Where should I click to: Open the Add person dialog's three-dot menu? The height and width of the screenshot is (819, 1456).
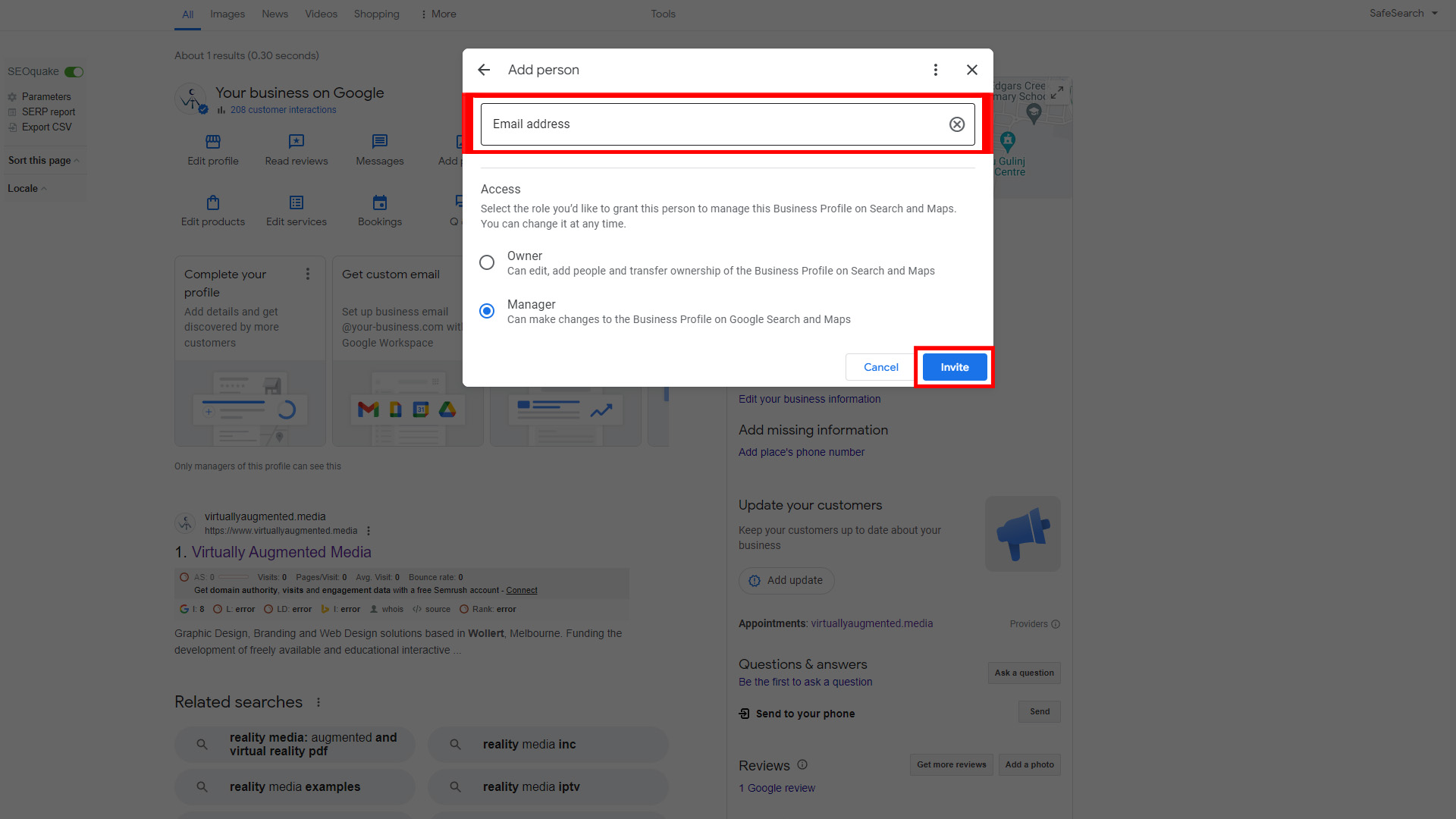(936, 70)
